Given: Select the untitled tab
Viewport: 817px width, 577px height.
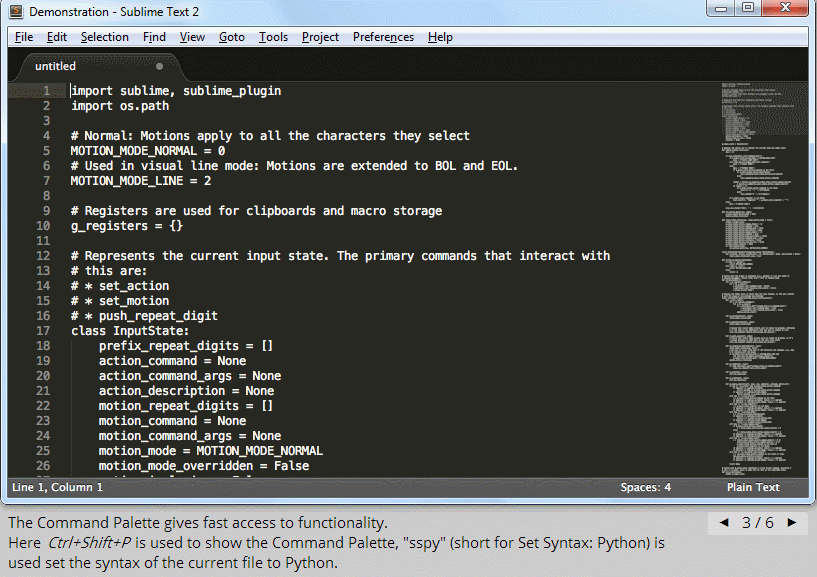Looking at the screenshot, I should point(99,67).
